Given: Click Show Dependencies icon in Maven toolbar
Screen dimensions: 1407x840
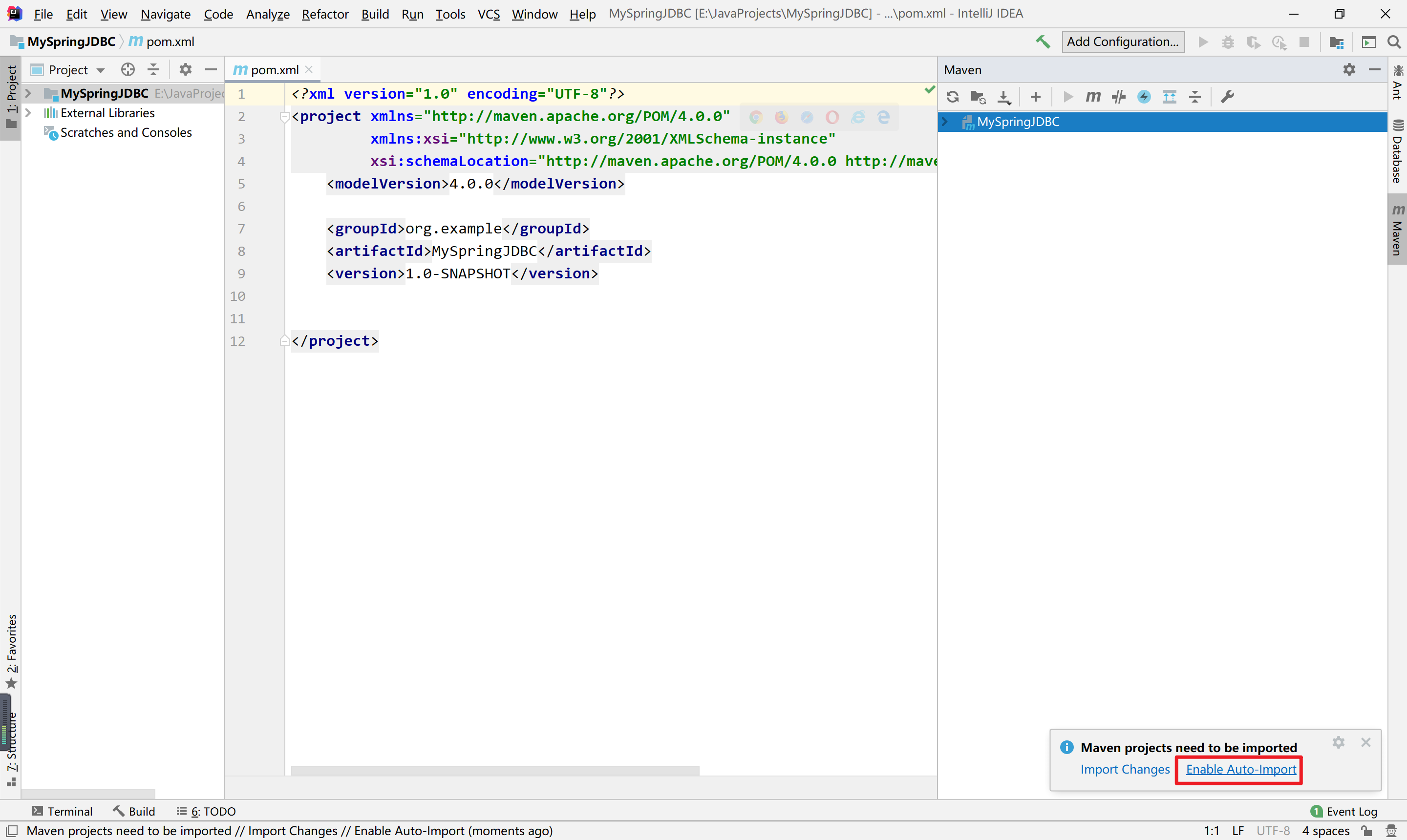Looking at the screenshot, I should (x=1169, y=97).
